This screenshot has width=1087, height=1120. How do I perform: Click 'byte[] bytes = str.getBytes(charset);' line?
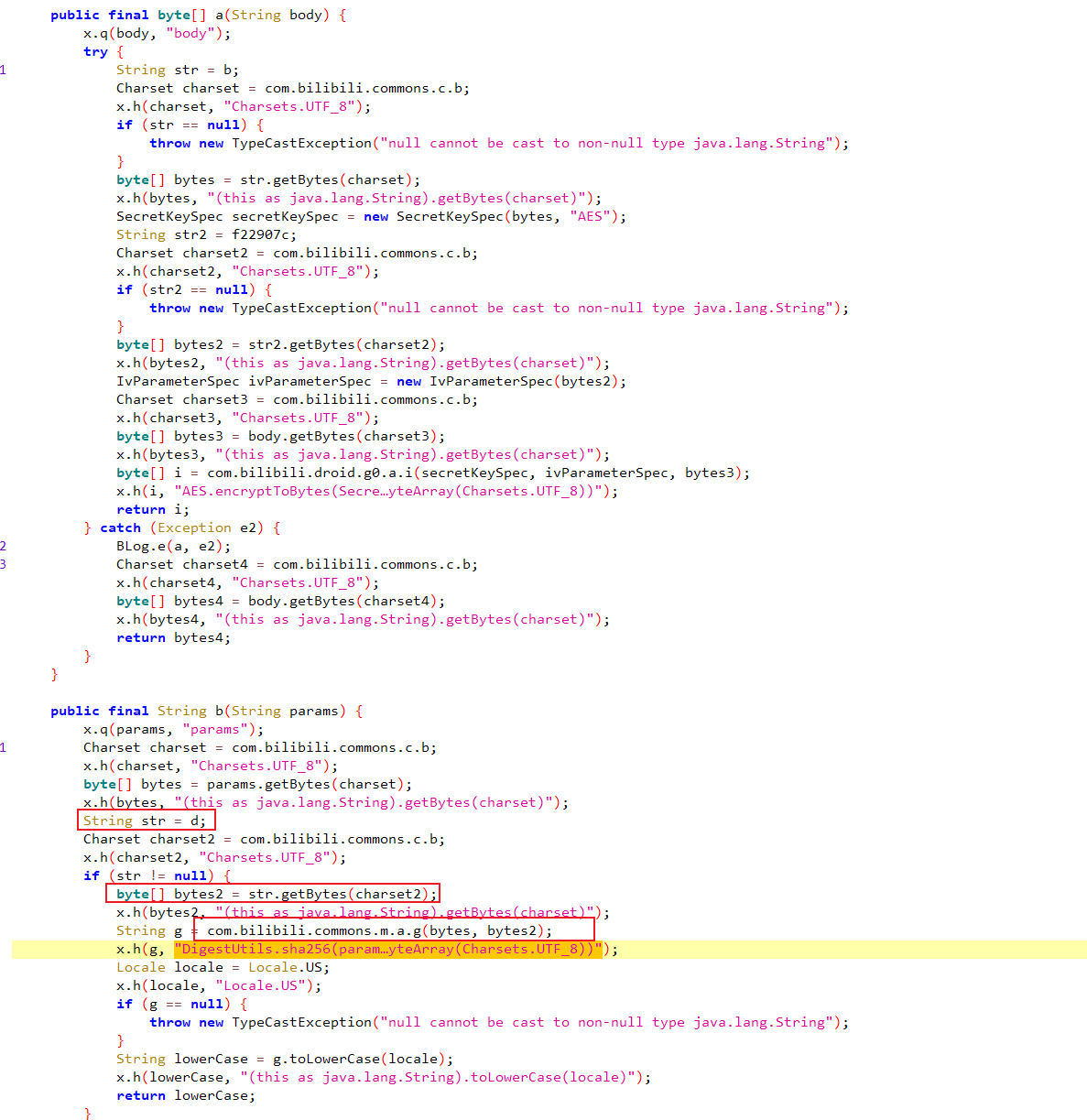(x=268, y=179)
